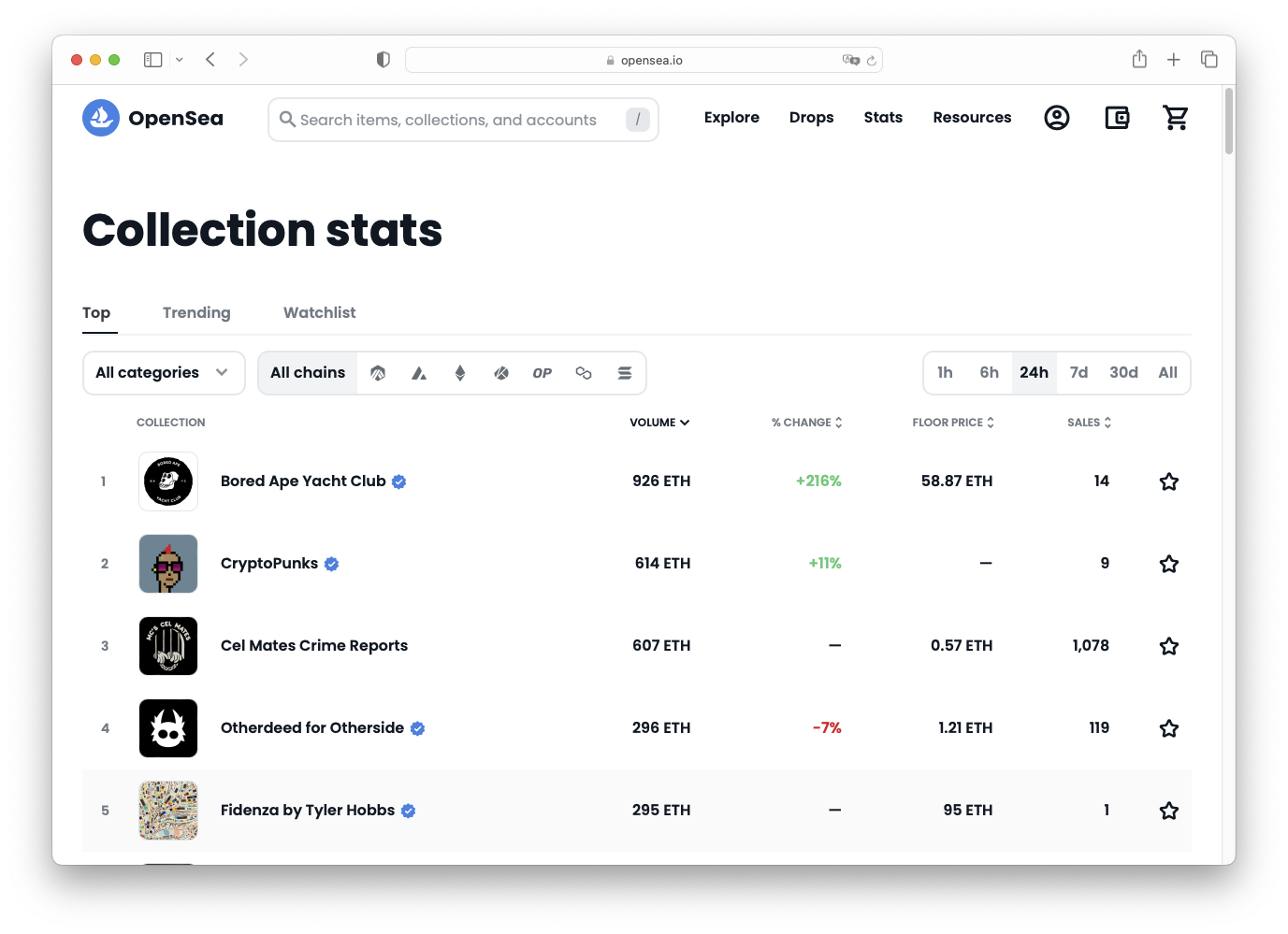Viewport: 1288px width, 934px height.
Task: Add Bored Ape Yacht Club to watchlist
Action: pyautogui.click(x=1168, y=481)
